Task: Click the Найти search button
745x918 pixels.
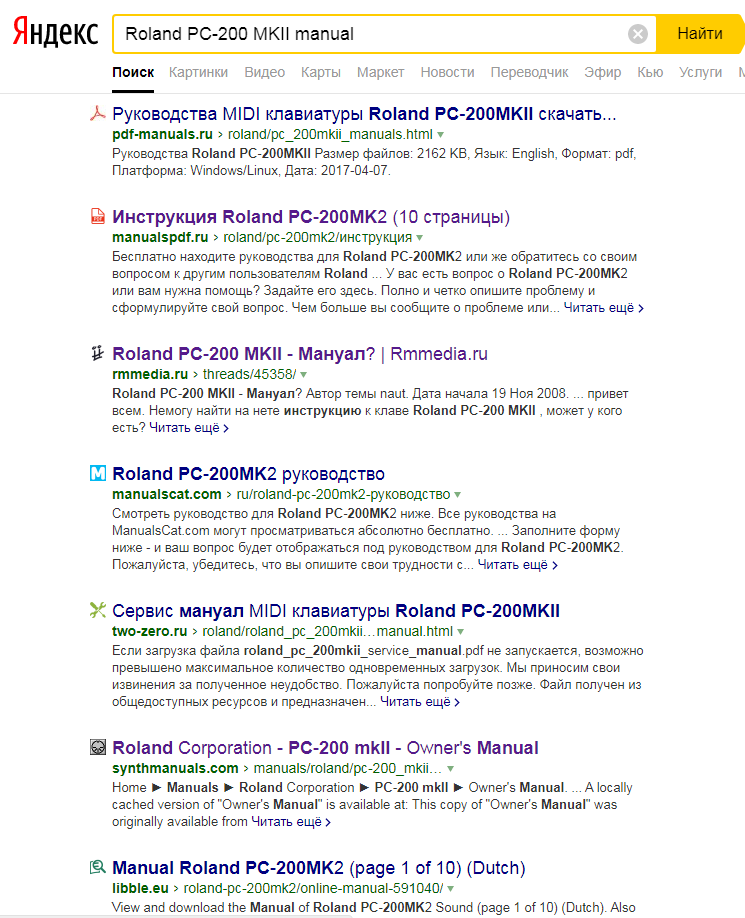Action: tap(700, 34)
